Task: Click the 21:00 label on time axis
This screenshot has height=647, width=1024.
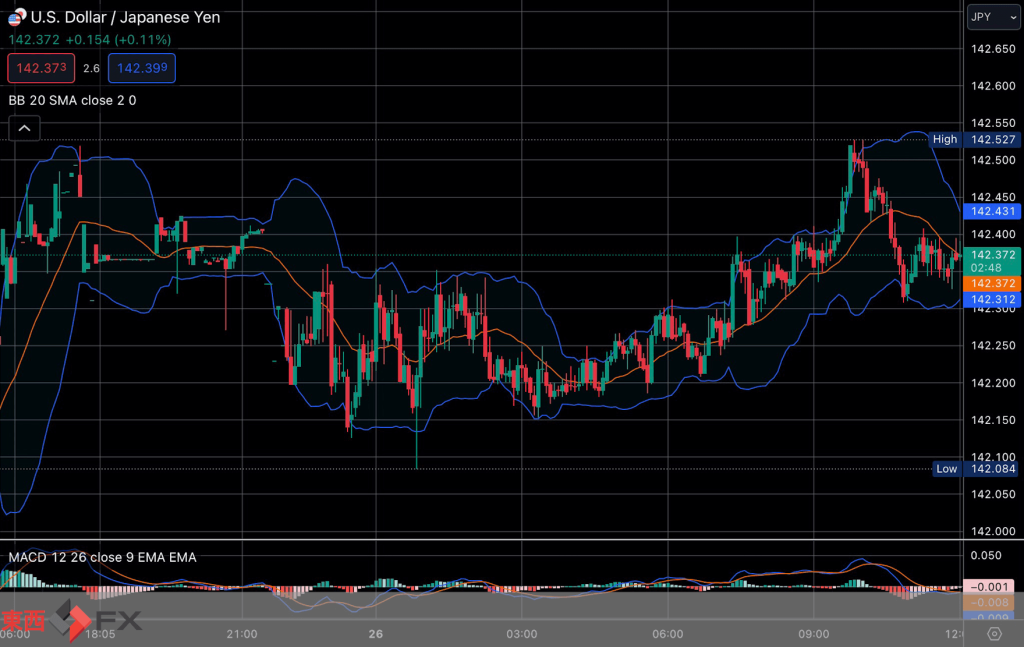Action: click(x=242, y=634)
